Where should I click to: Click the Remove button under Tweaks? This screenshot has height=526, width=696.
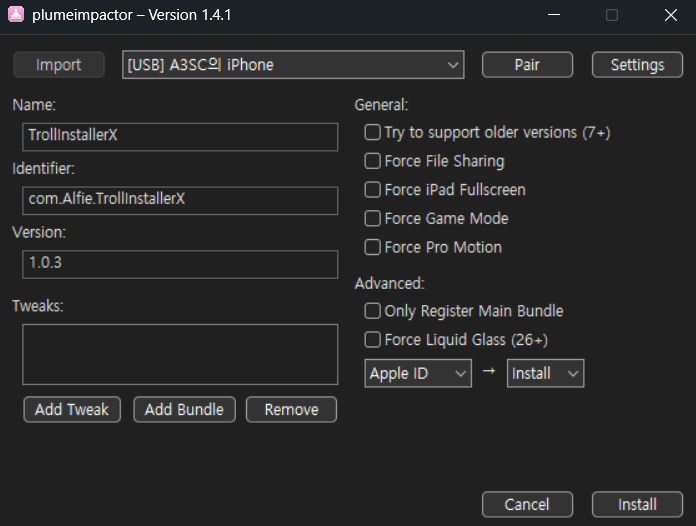pos(291,409)
